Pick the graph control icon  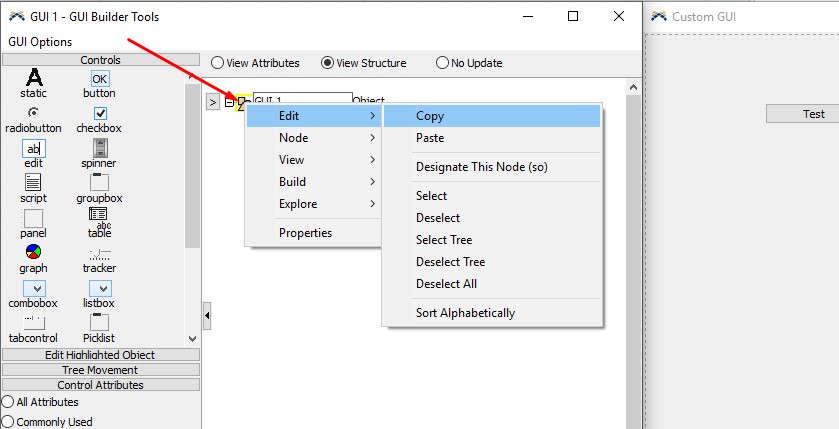pyautogui.click(x=34, y=253)
